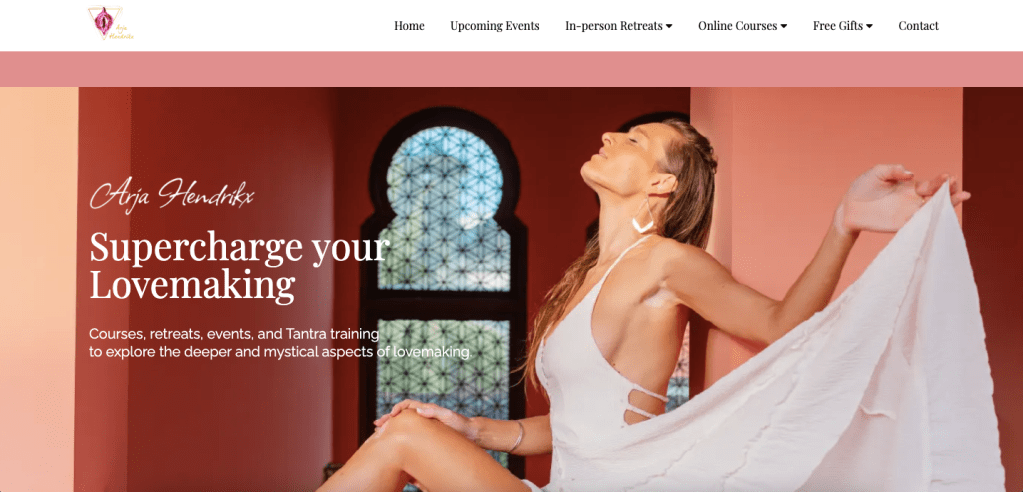This screenshot has height=492, width=1023.
Task: Open the Online Courses menu label
Action: [737, 26]
